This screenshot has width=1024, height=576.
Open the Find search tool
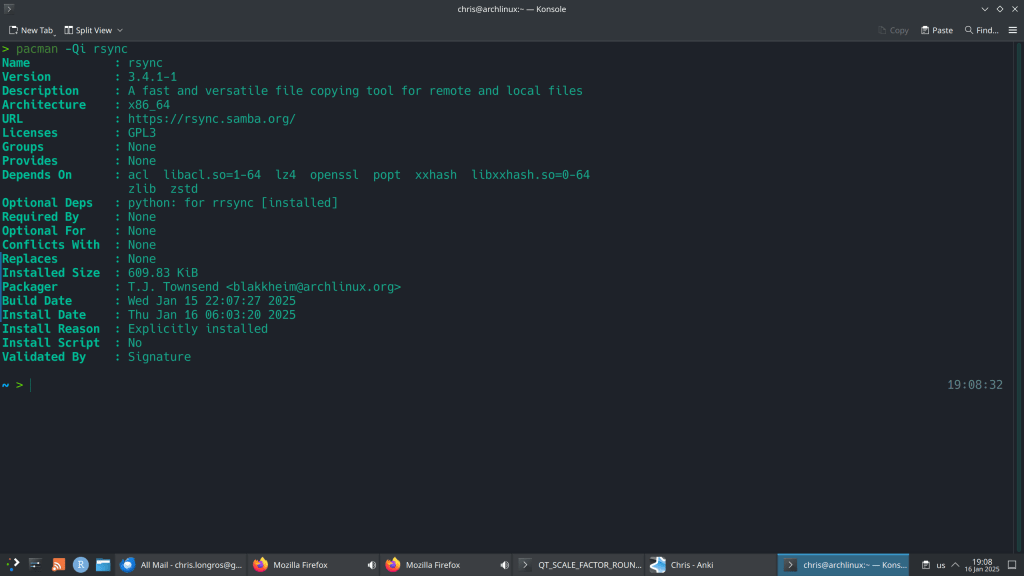pyautogui.click(x=981, y=30)
